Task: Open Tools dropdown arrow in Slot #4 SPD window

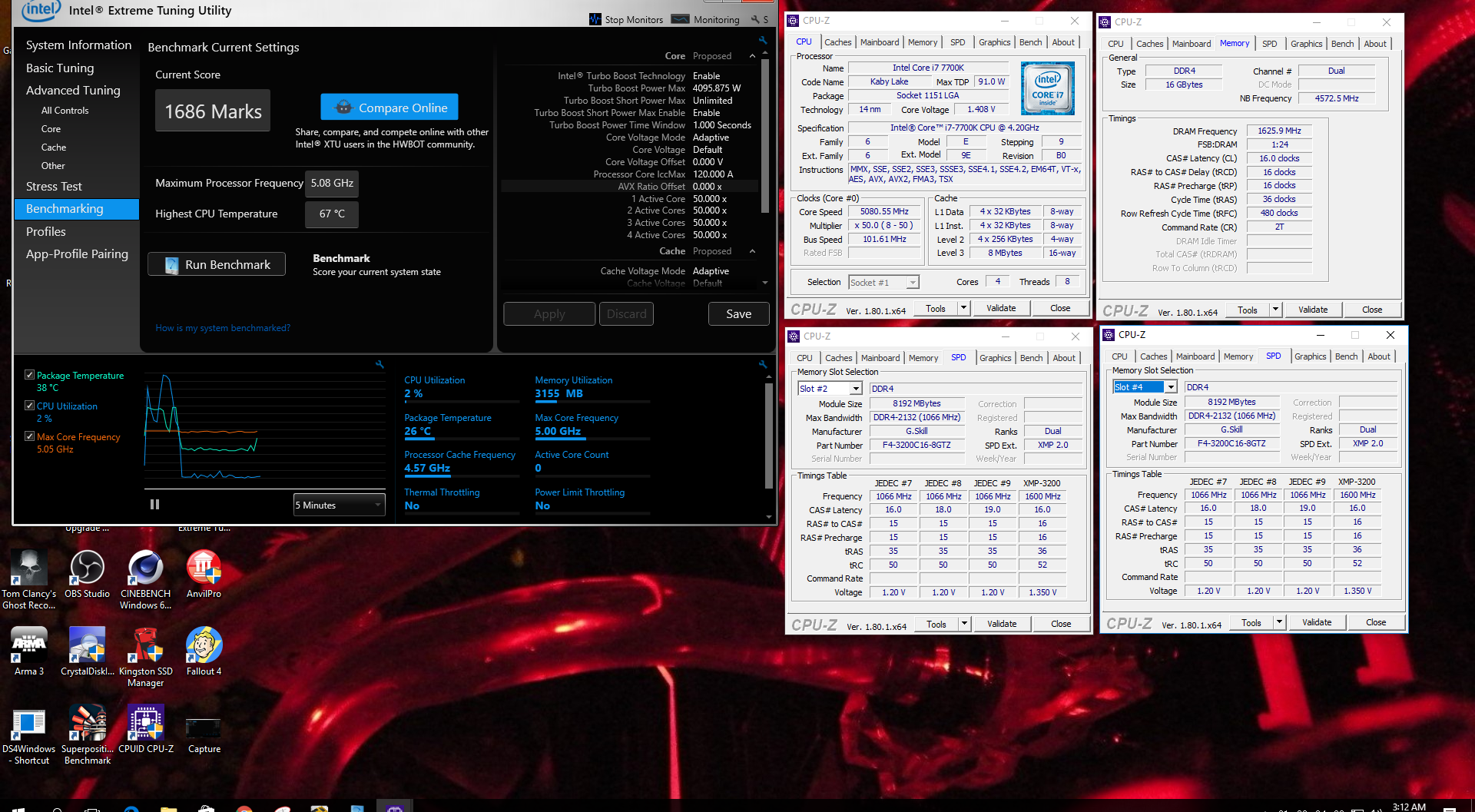Action: [x=1279, y=622]
